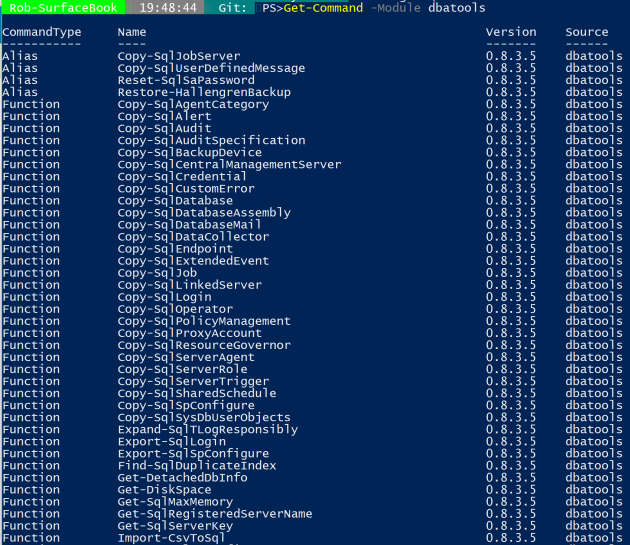Click dbatools source in Import-CsvToSql row
The height and width of the screenshot is (545, 630).
coord(594,539)
